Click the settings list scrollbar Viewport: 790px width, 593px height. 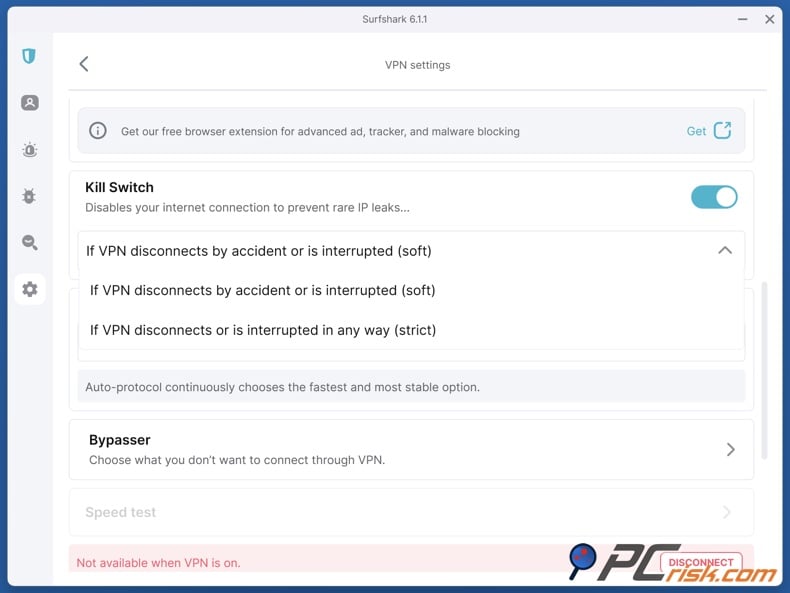point(764,370)
